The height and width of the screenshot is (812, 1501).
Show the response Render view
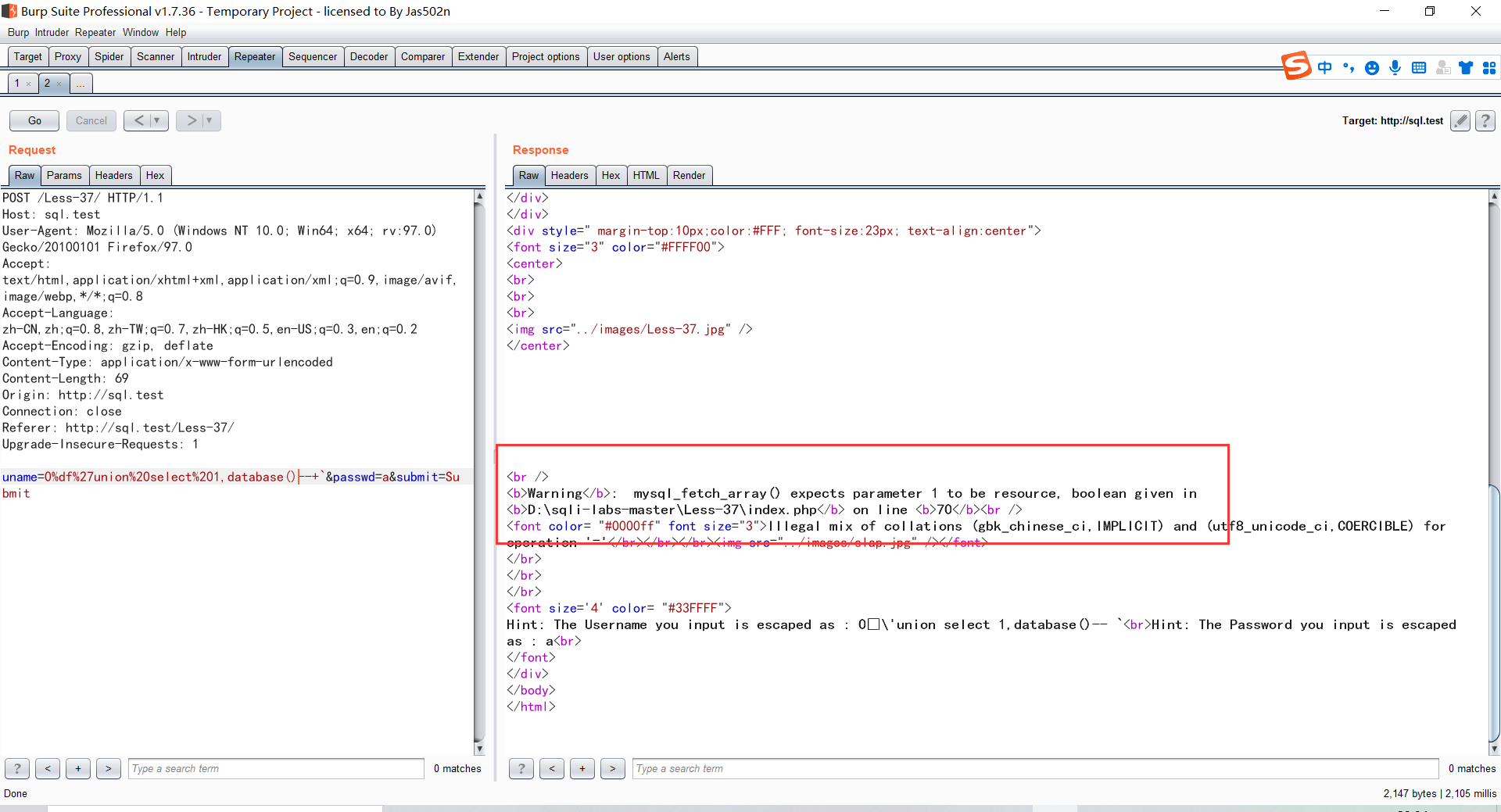click(x=690, y=176)
